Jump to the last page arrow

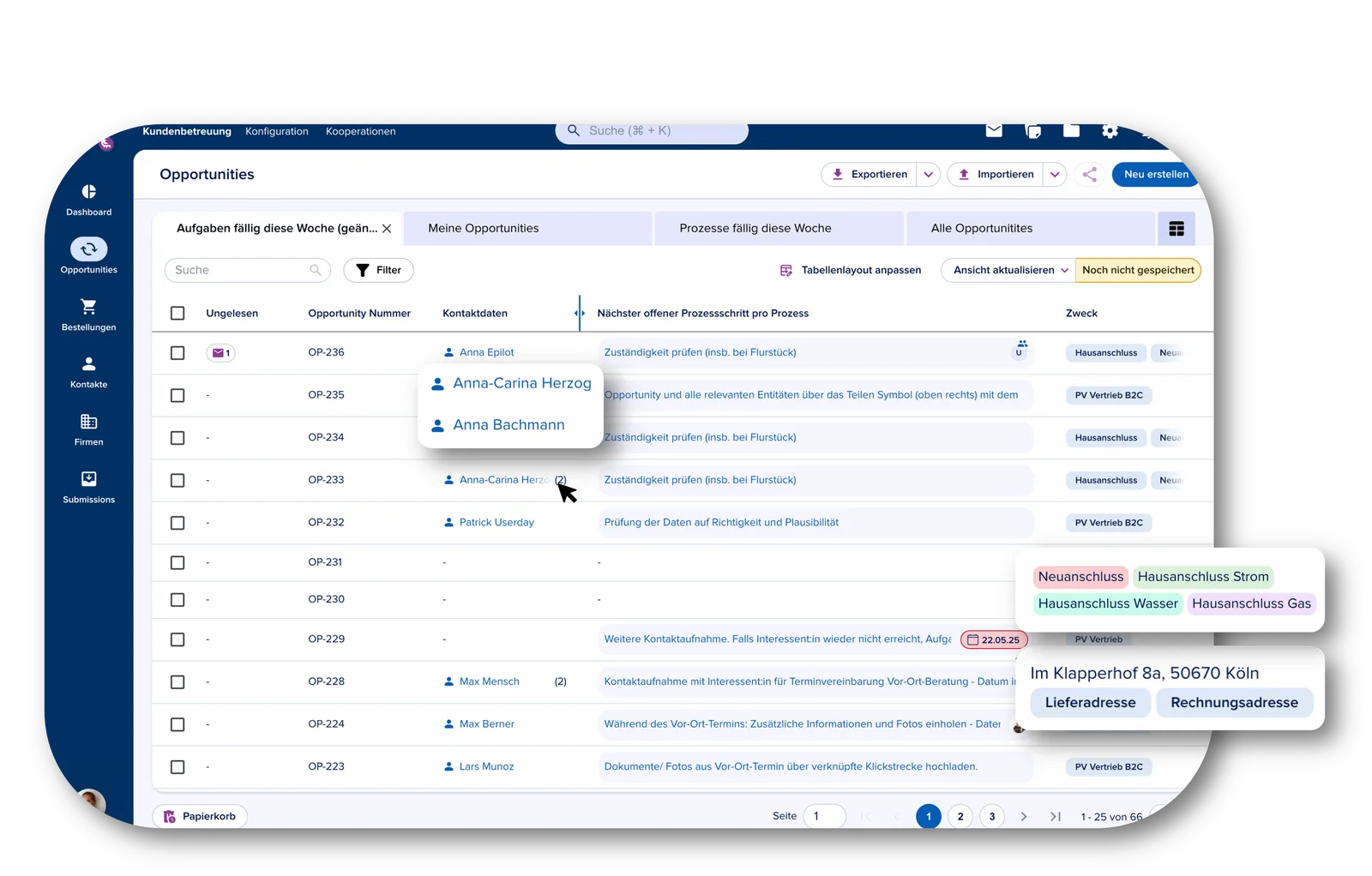[1055, 817]
